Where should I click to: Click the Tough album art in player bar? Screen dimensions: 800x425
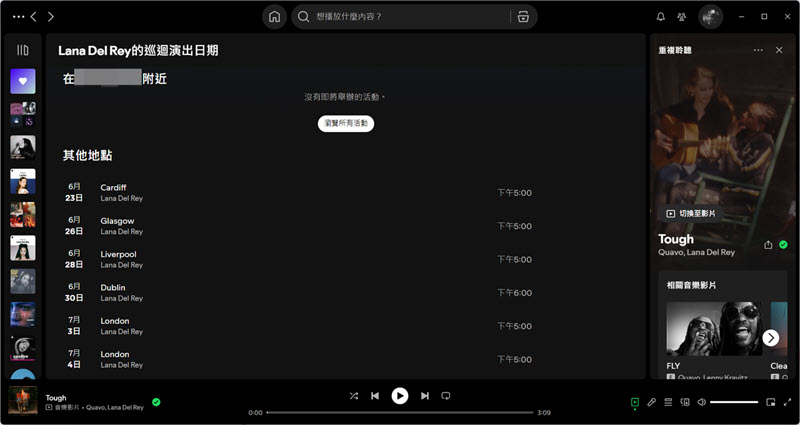coord(23,401)
